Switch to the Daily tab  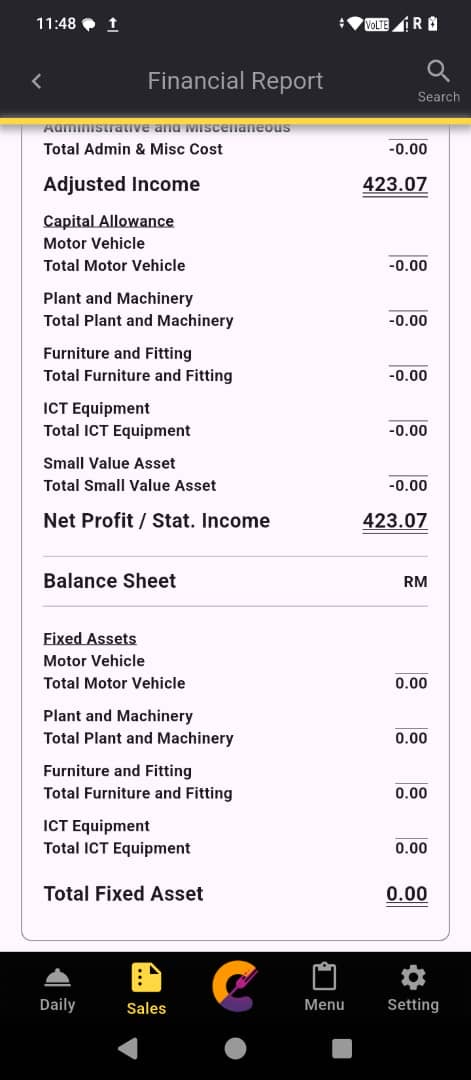[57, 990]
